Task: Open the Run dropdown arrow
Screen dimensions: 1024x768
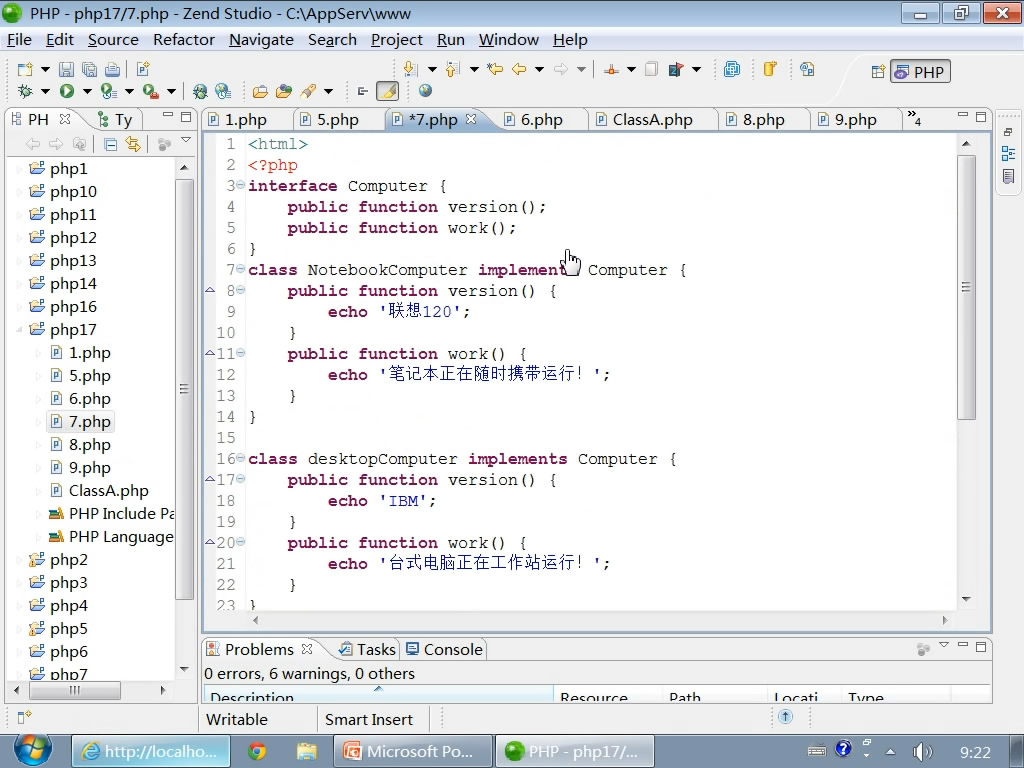Action: tap(86, 91)
